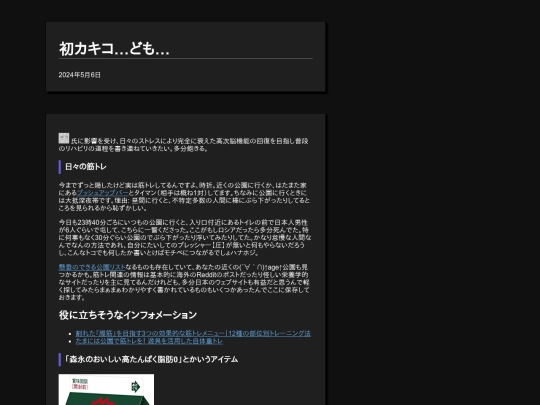Viewport: 540px width, 405px height.
Task: Open the たまには公園で筋トレを！遊具を活用した自体重トレ link
Action: 149,341
